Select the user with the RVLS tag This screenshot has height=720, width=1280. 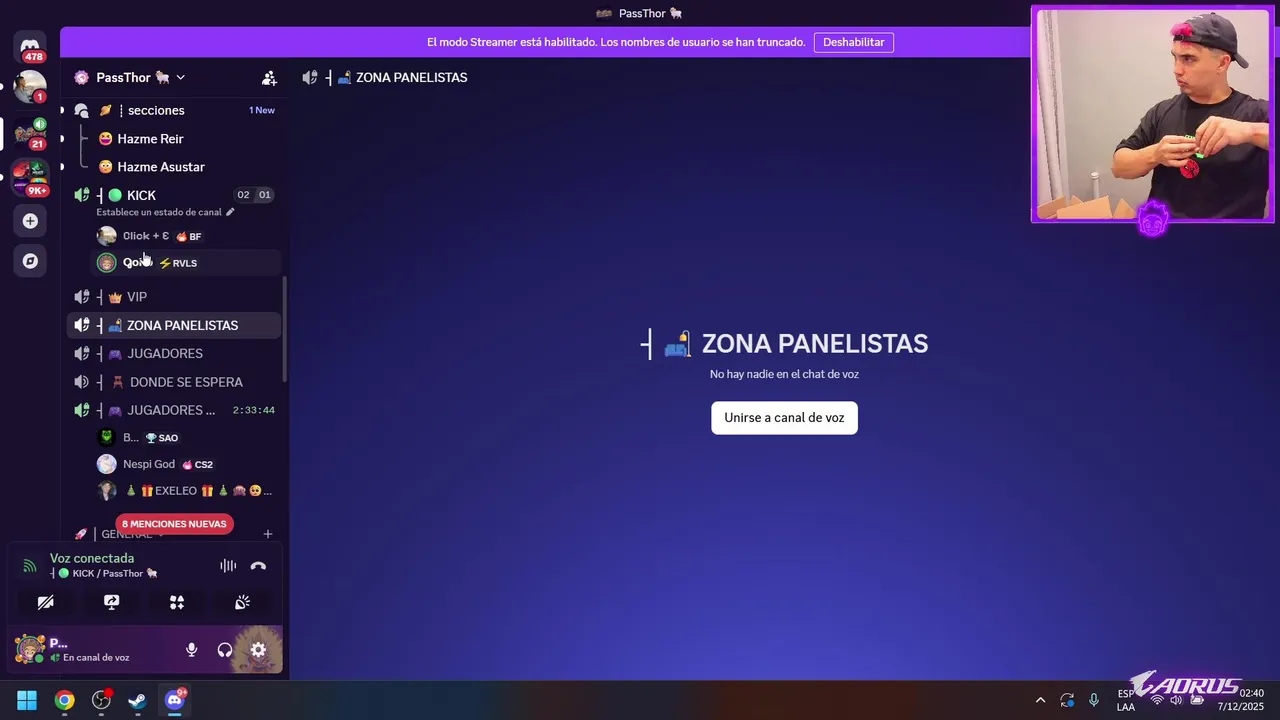pyautogui.click(x=185, y=263)
